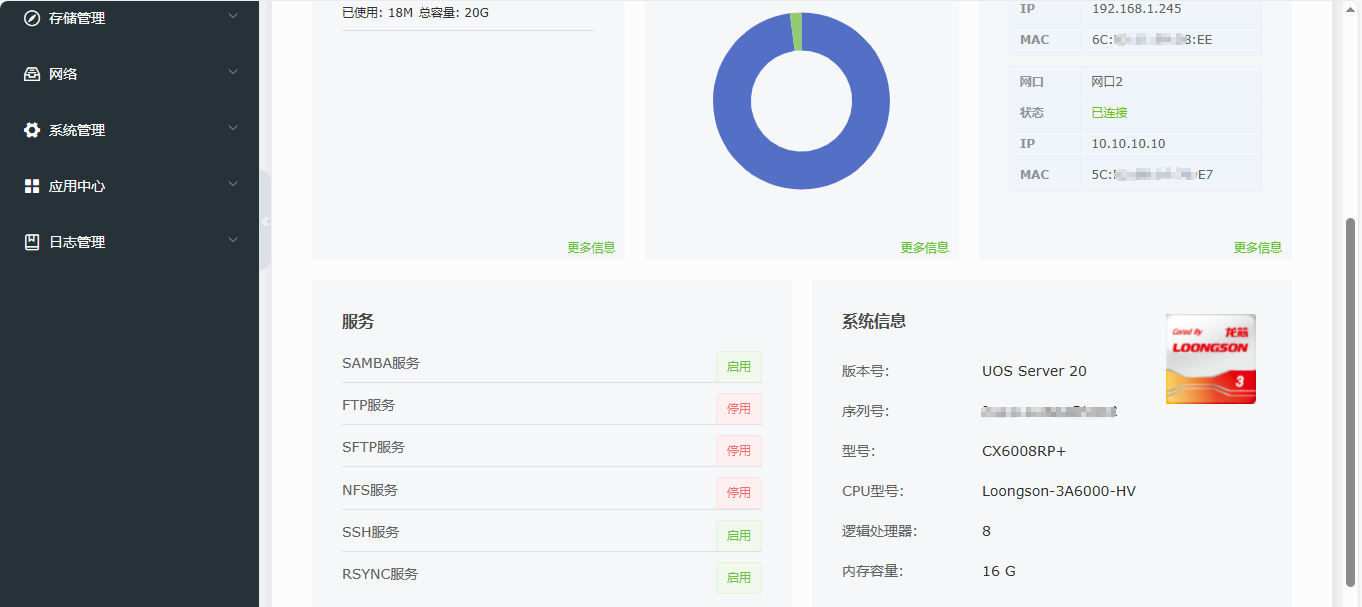Image resolution: width=1362 pixels, height=607 pixels.
Task: Click the Loongson logo in system info
Action: tap(1209, 358)
